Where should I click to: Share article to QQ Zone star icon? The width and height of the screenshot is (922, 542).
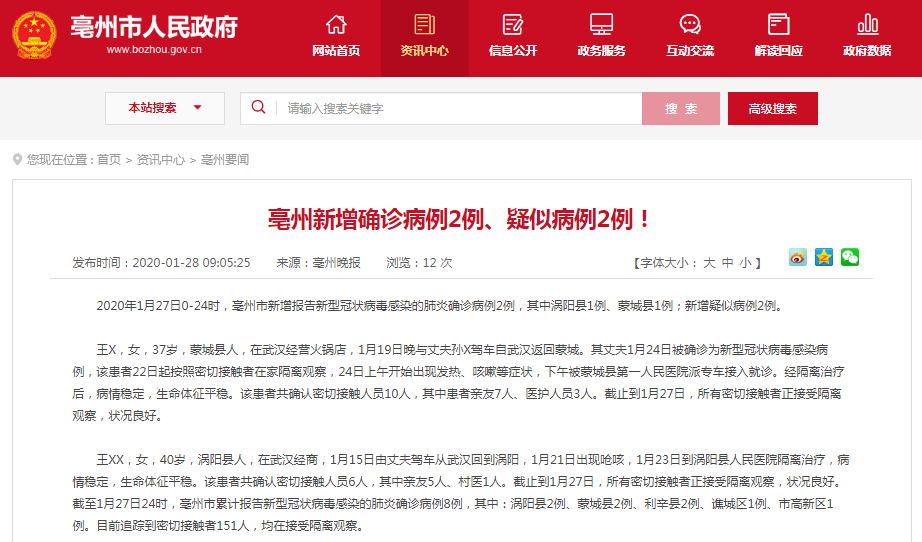click(x=823, y=258)
